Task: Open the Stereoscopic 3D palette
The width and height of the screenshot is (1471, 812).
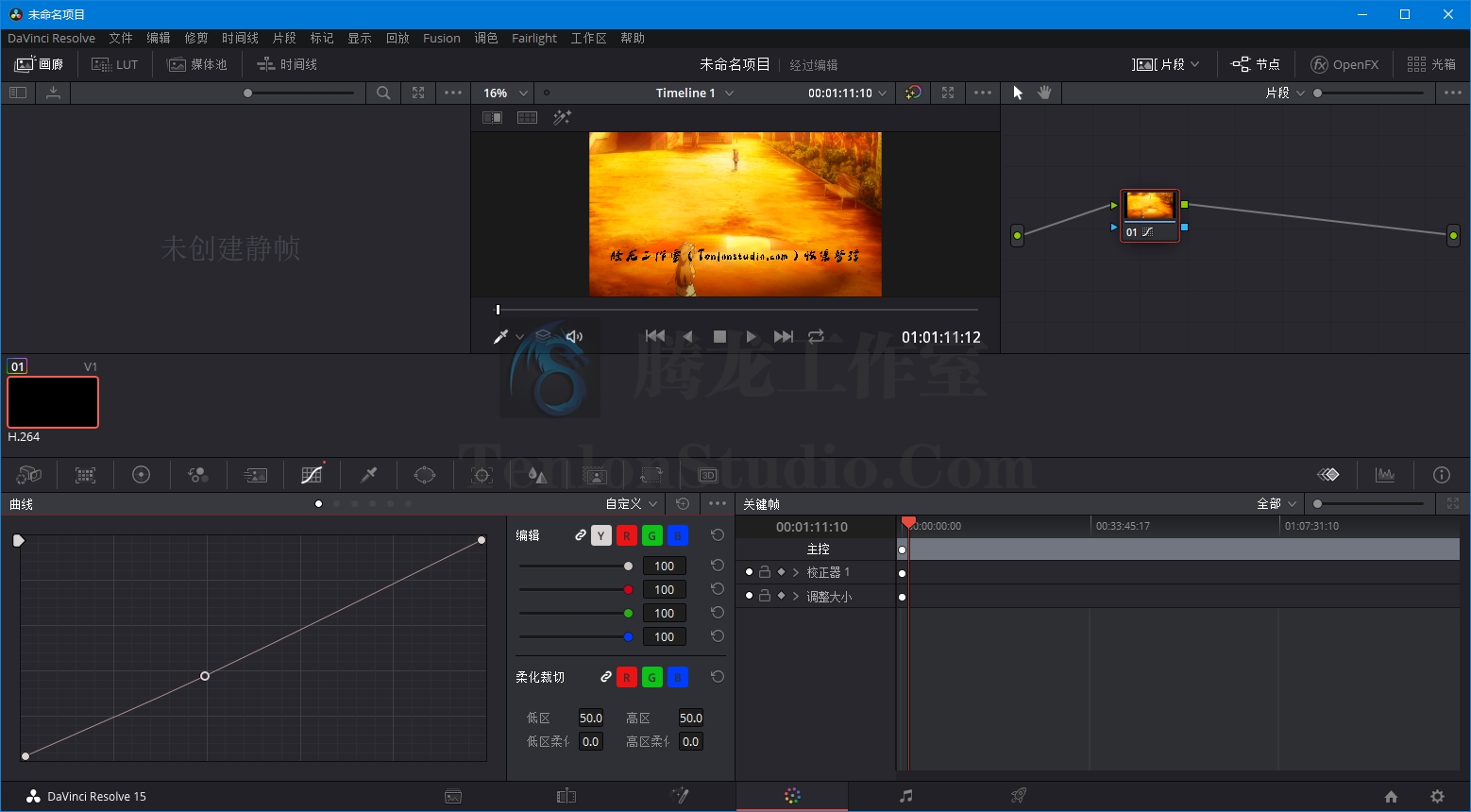Action: coord(708,475)
